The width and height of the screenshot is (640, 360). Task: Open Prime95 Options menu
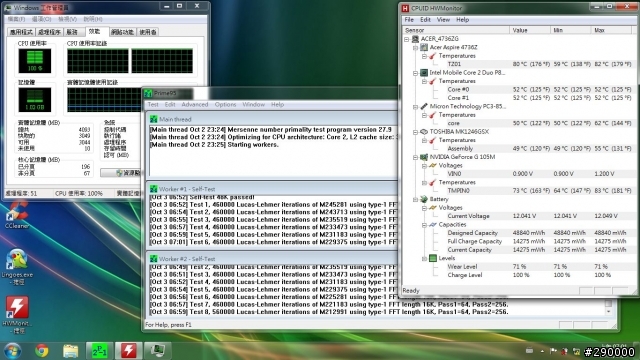pos(225,104)
